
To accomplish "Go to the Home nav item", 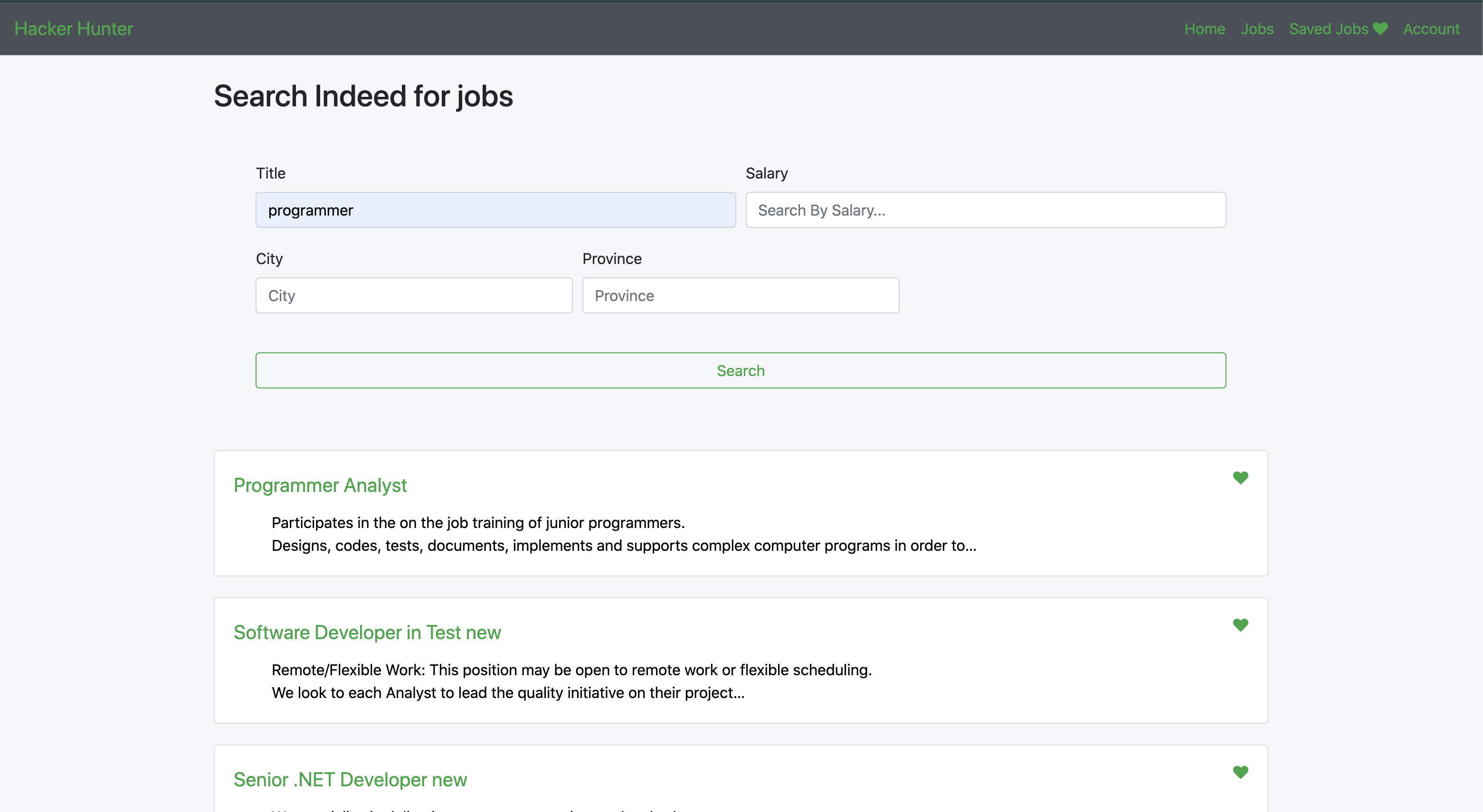I will 1204,29.
